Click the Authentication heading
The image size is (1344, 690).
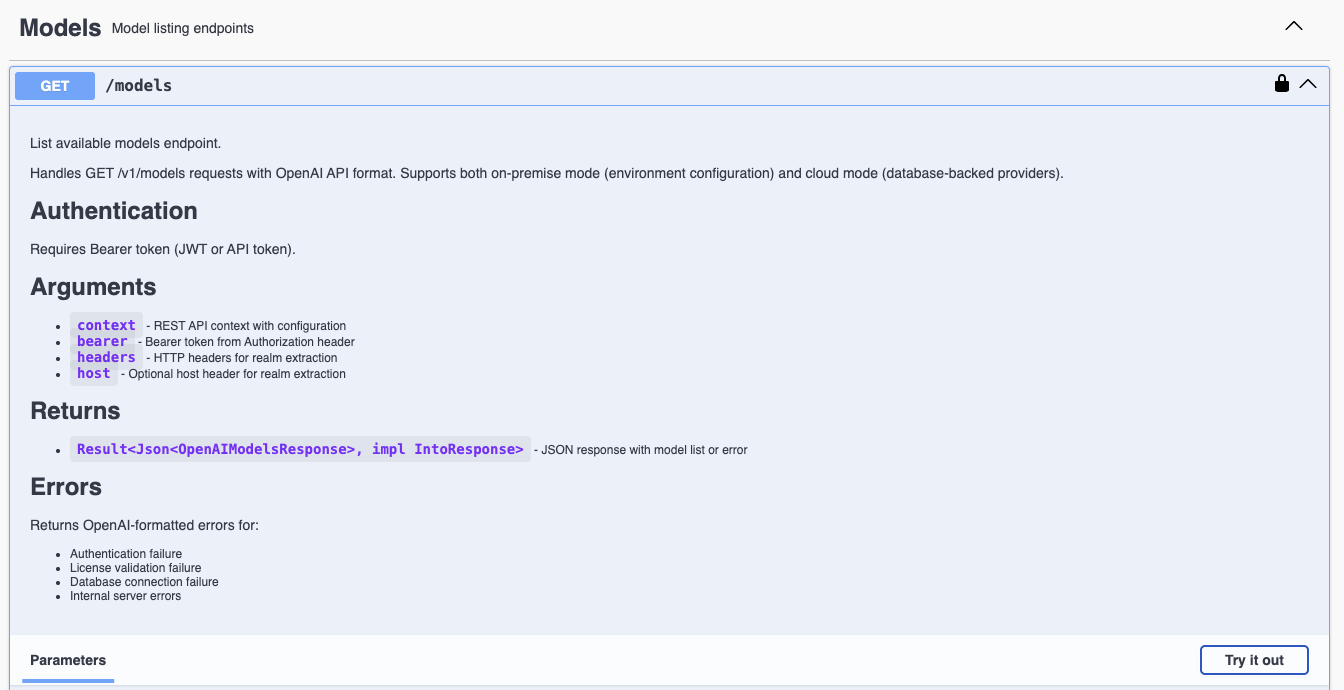114,211
